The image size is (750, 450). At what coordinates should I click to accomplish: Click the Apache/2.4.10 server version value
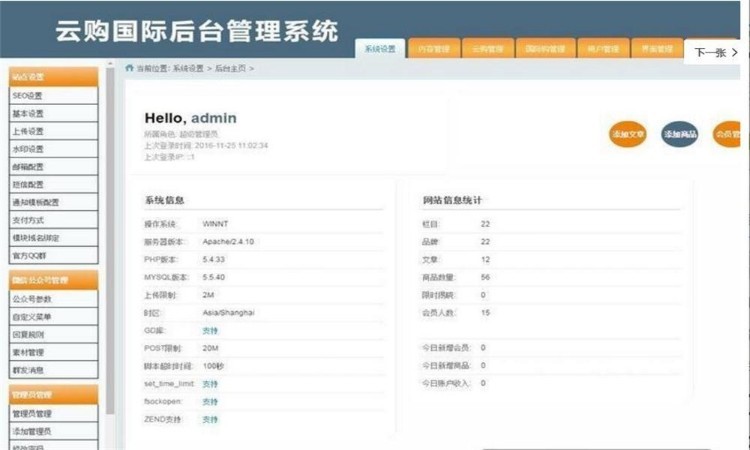[228, 241]
